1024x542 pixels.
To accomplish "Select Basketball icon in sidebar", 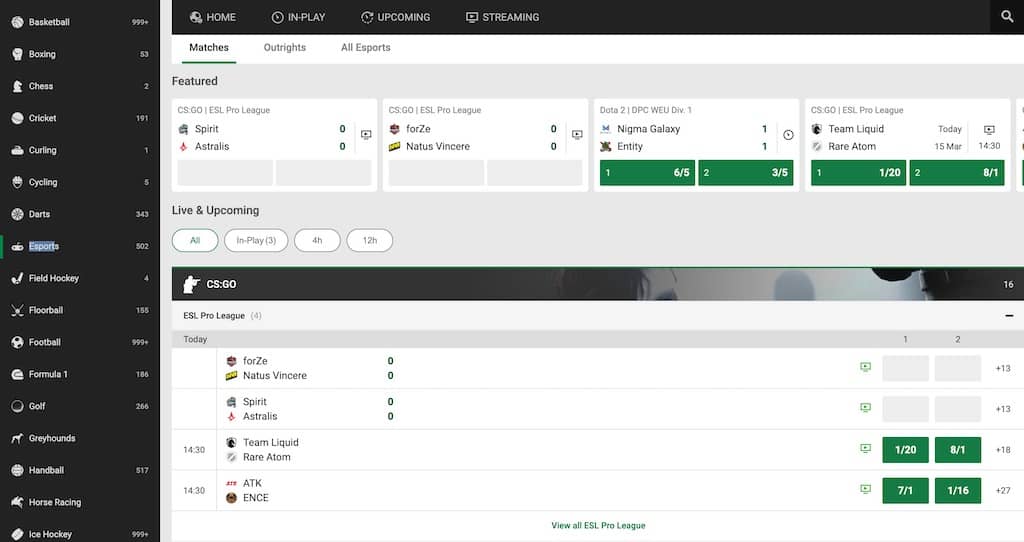I will pos(18,22).
